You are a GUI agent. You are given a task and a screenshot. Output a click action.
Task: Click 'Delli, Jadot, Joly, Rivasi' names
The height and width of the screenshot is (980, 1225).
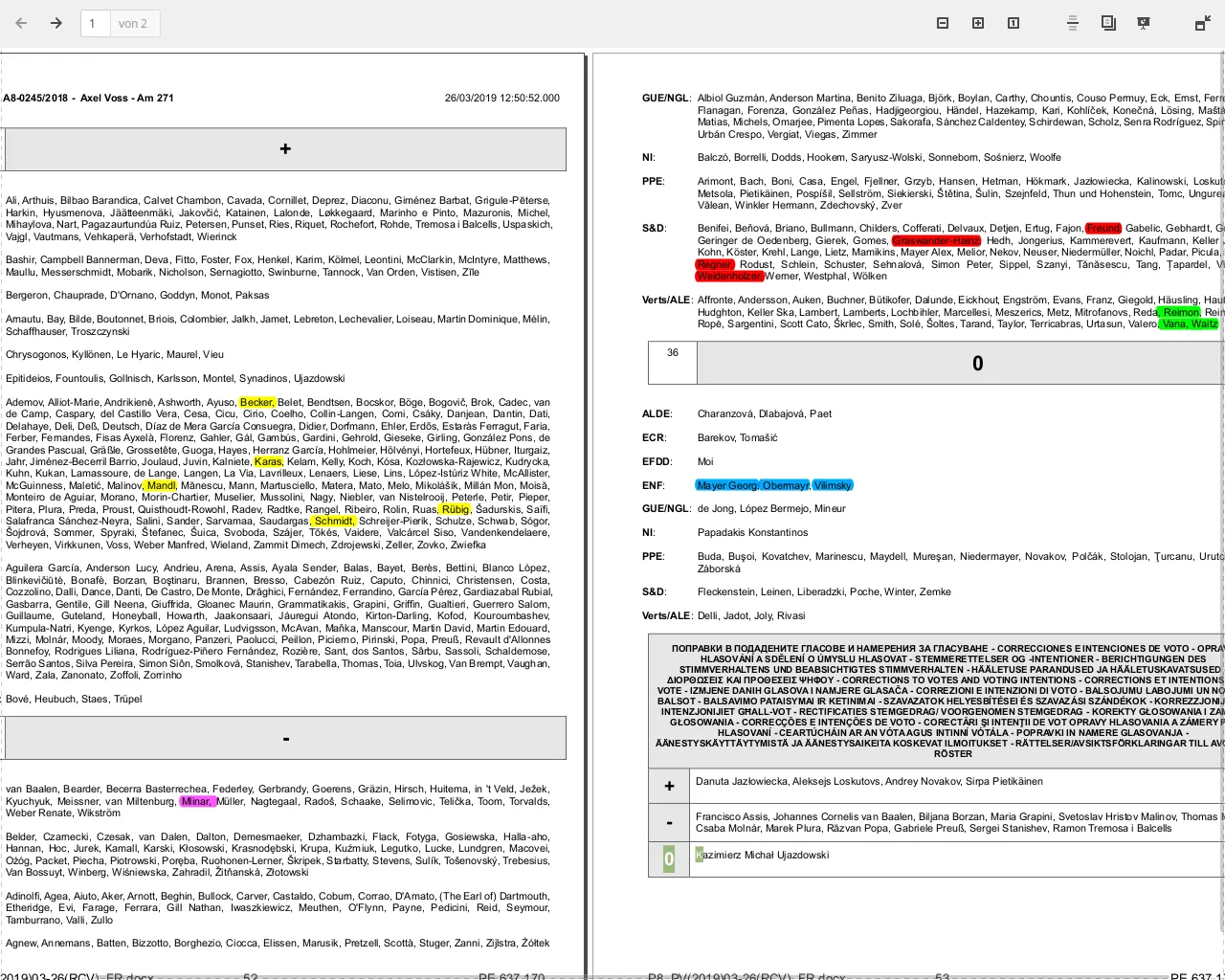[x=751, y=616]
